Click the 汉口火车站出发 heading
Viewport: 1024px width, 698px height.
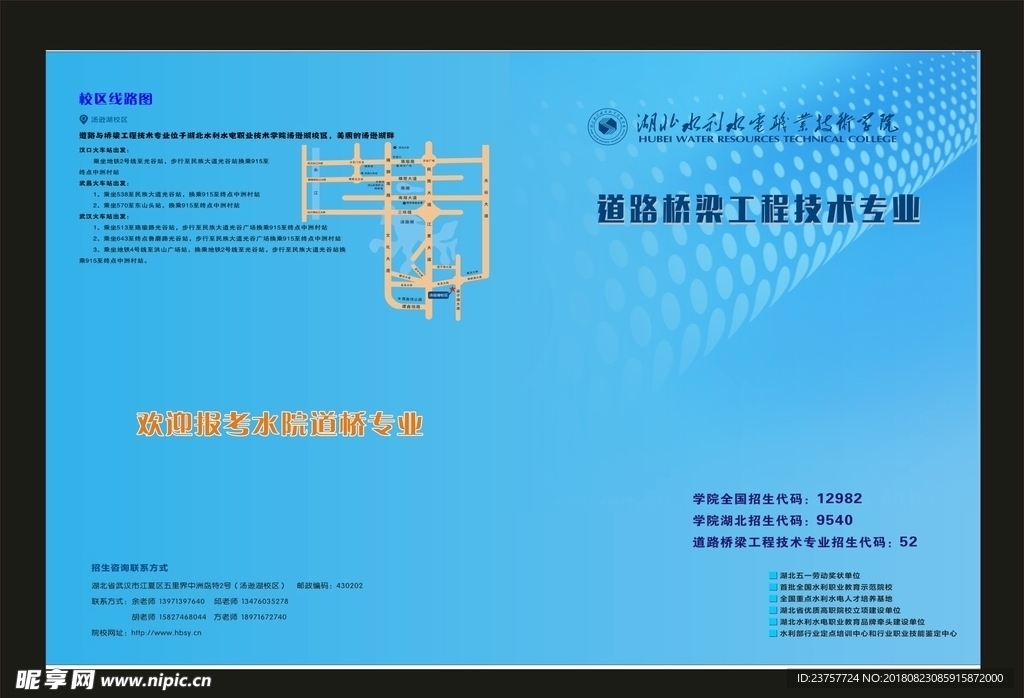click(104, 150)
